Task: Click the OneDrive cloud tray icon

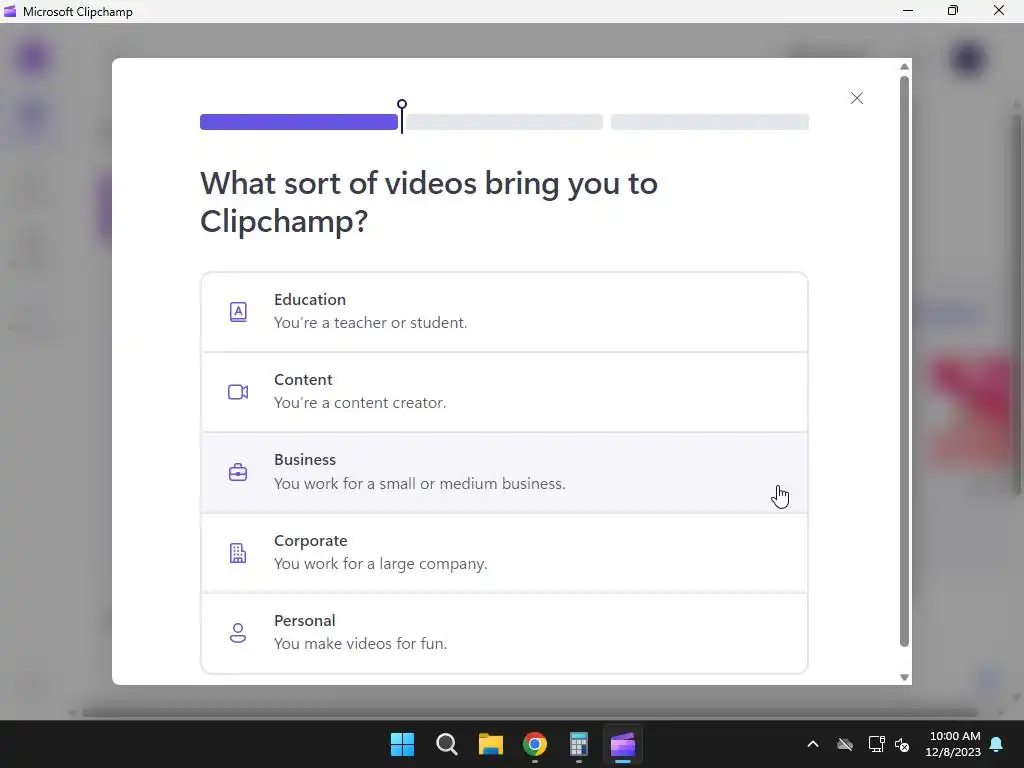Action: click(845, 744)
